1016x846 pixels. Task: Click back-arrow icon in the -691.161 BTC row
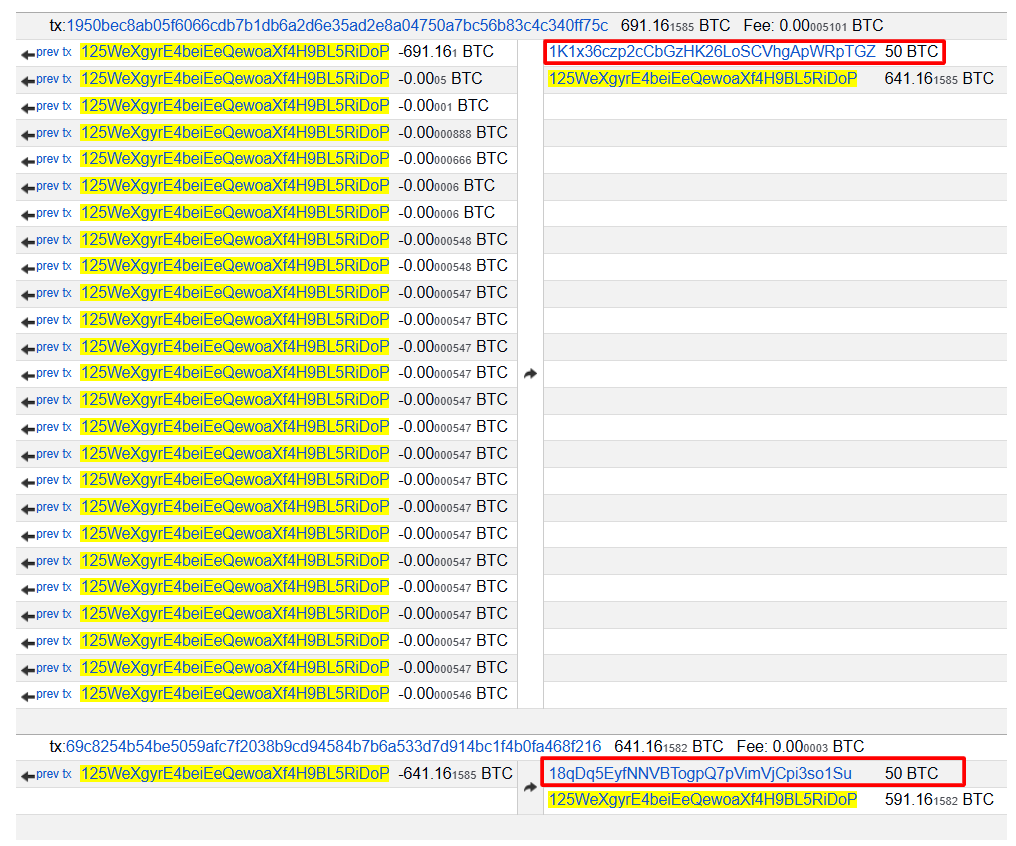(28, 55)
